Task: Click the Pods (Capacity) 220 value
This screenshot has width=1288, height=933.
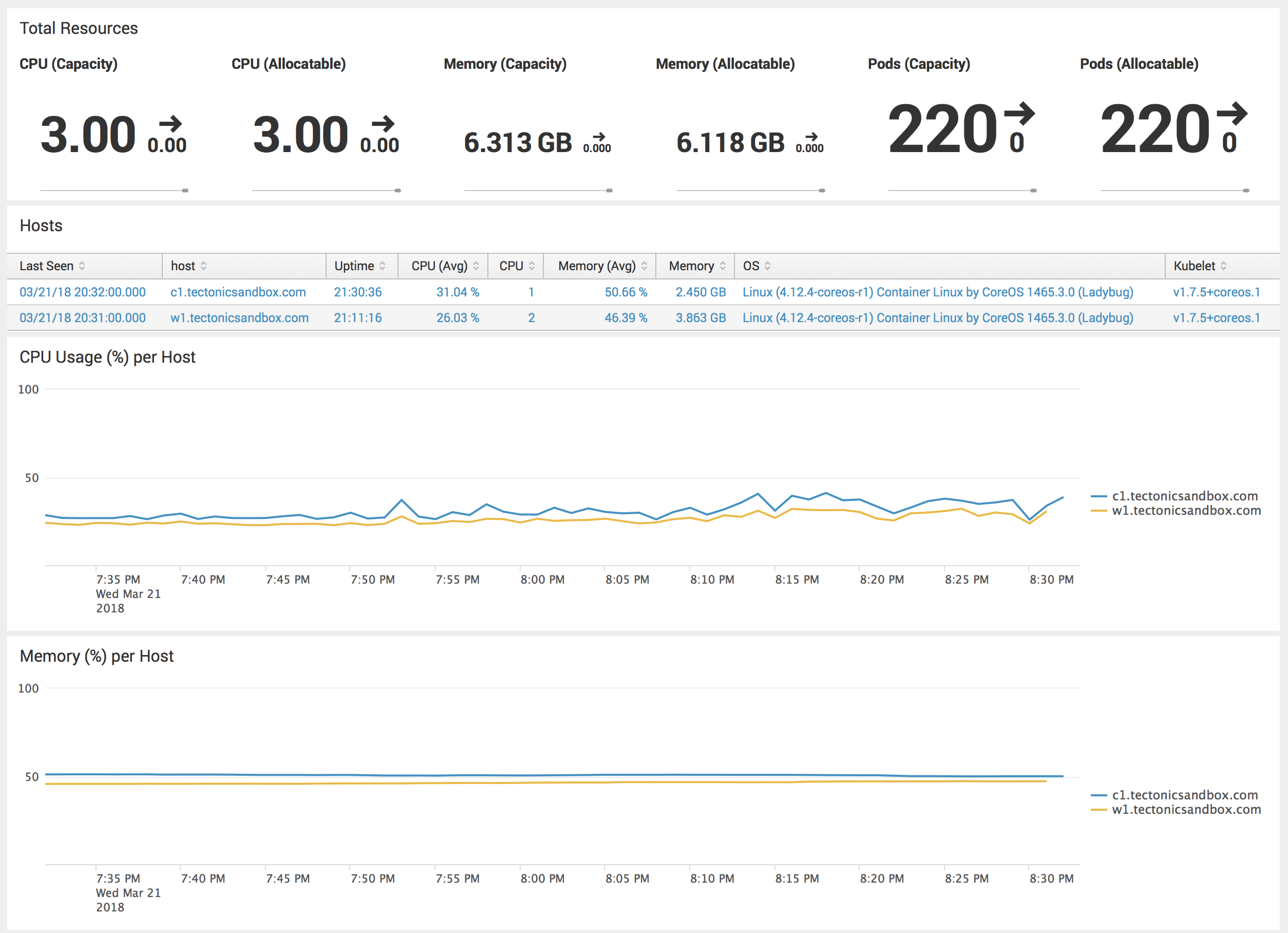Action: click(x=943, y=129)
